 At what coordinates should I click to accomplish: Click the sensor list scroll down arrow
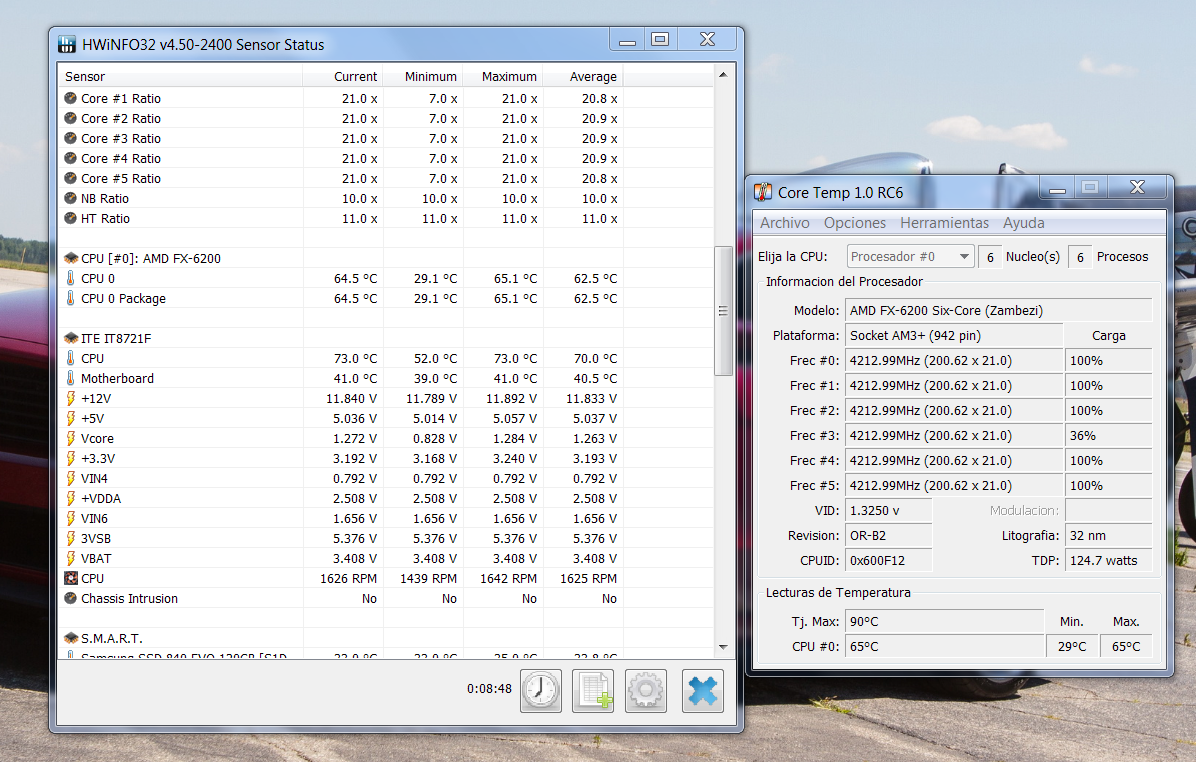tap(723, 648)
